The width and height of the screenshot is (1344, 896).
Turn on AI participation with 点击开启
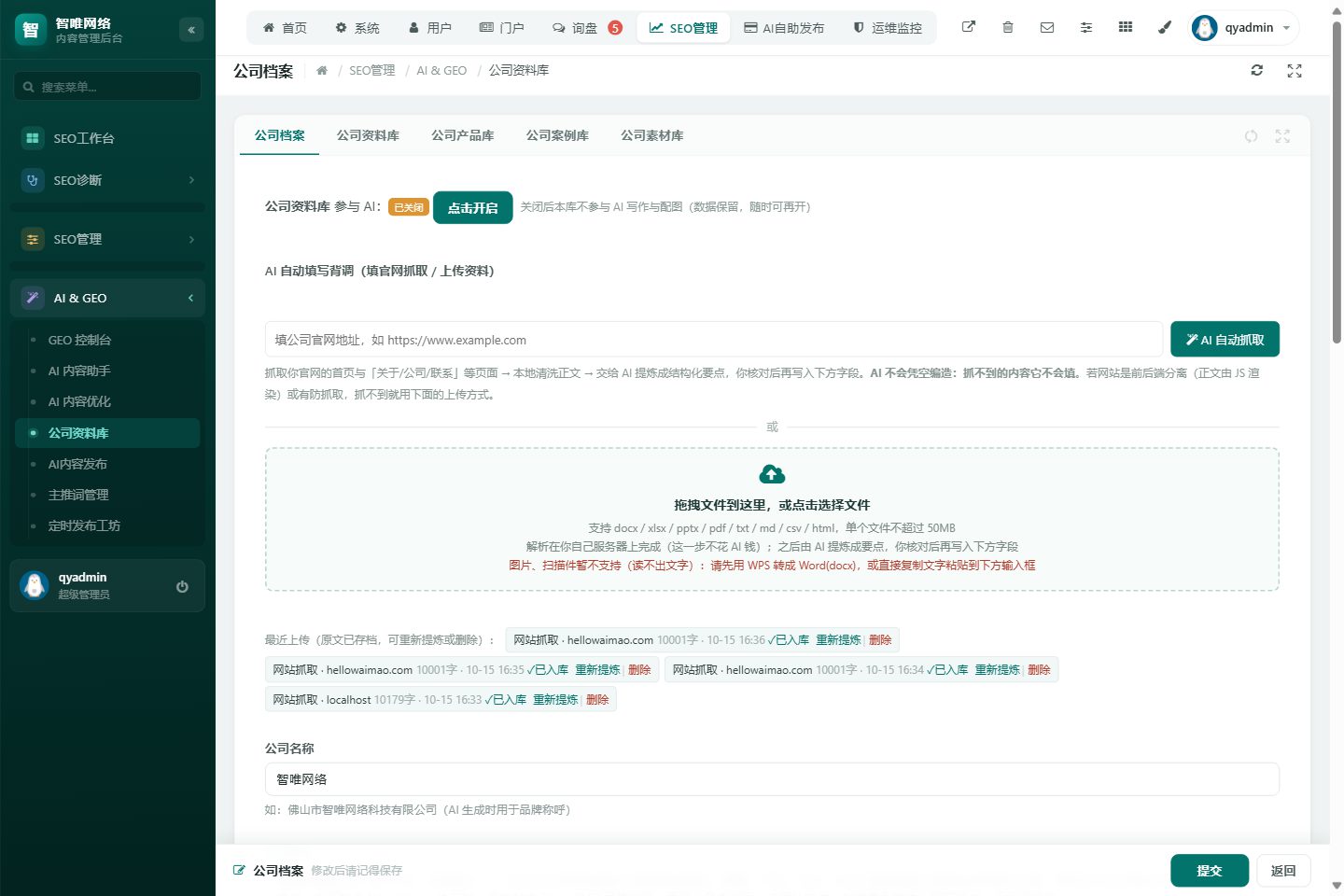click(473, 207)
